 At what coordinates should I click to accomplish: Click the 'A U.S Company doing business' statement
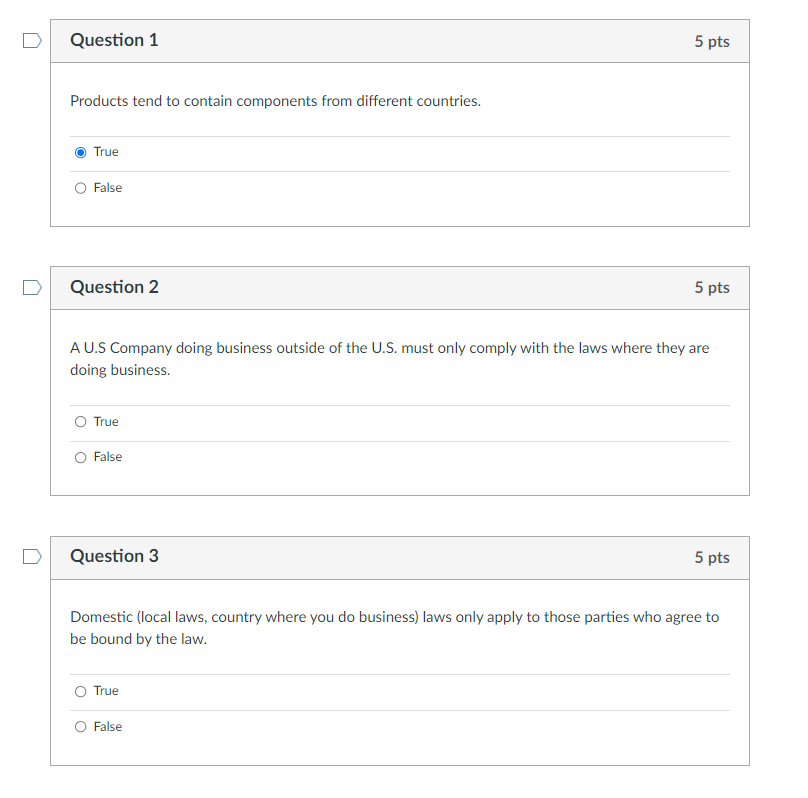click(x=389, y=348)
